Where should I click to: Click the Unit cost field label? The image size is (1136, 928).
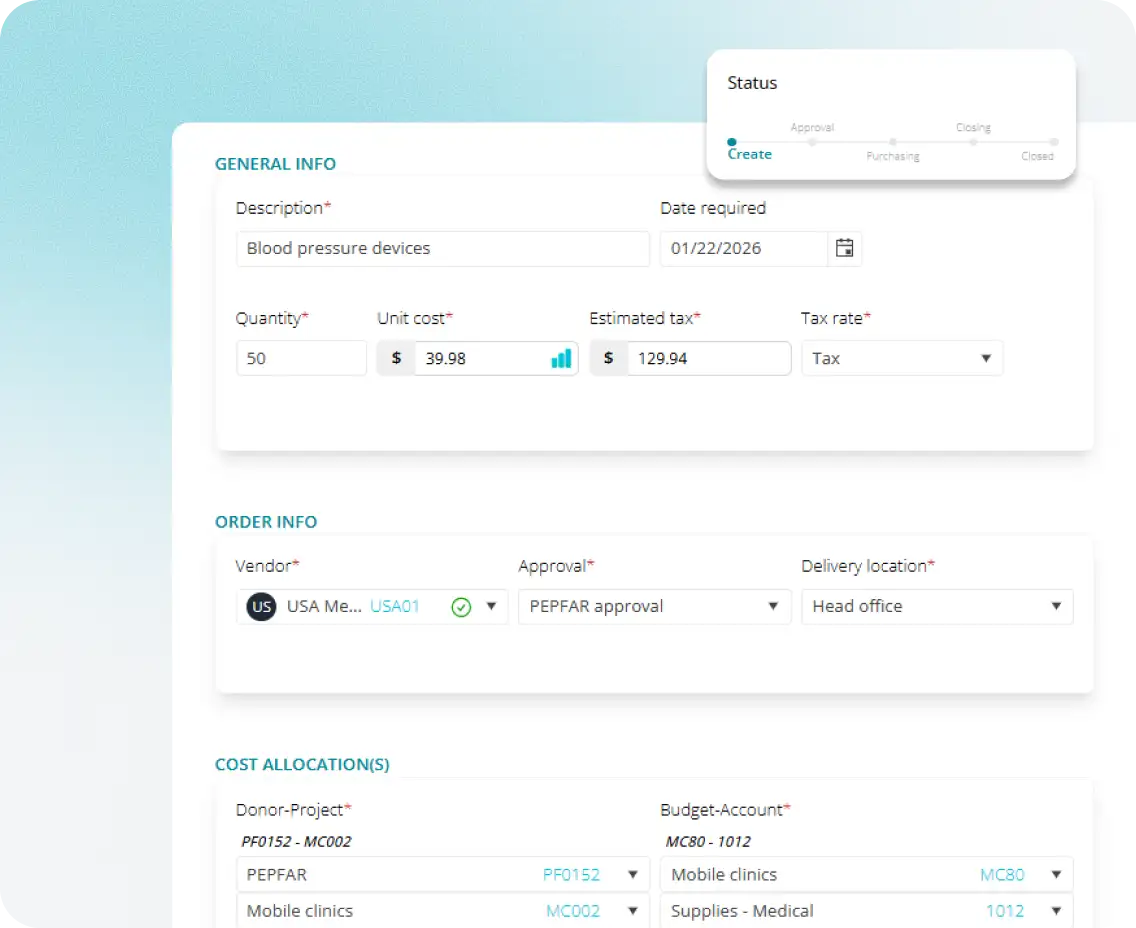pos(414,319)
